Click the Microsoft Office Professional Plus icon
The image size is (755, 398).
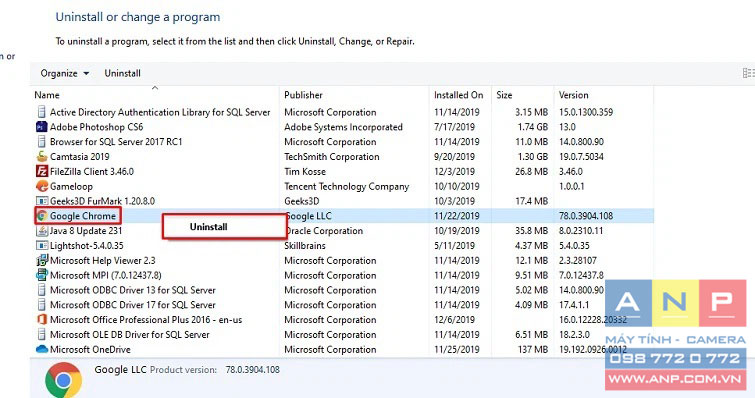[x=42, y=320]
